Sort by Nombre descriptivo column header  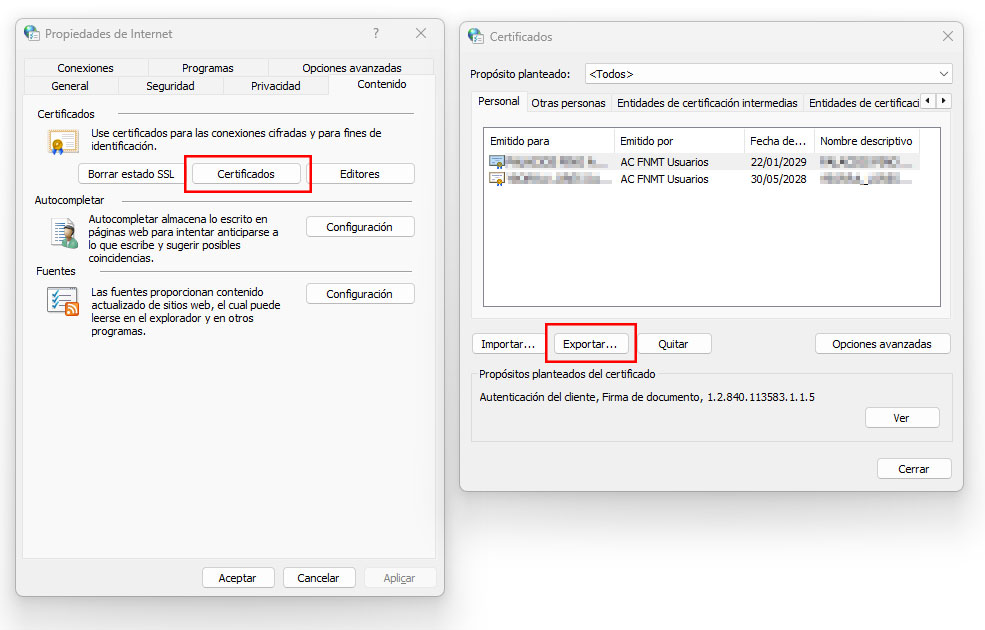pos(867,141)
